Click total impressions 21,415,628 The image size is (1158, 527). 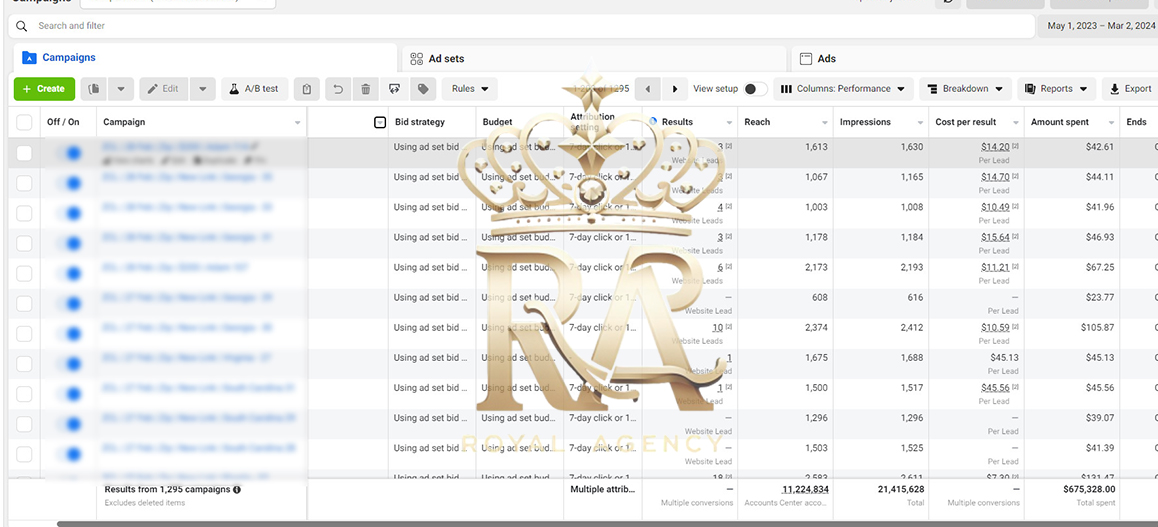click(x=900, y=489)
